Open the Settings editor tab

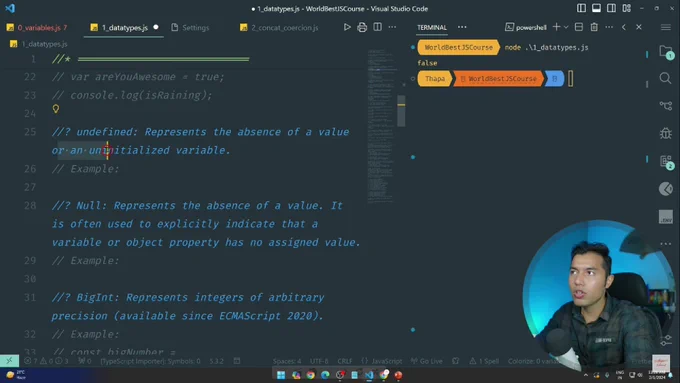[x=190, y=27]
